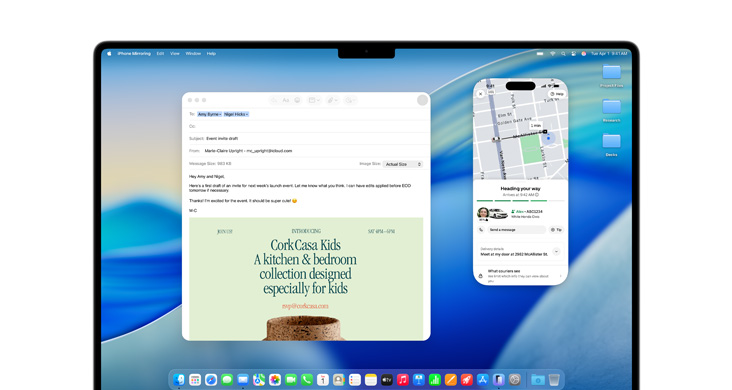Open the Phone app in Dock
The width and height of the screenshot is (732, 390).
pos(307,380)
